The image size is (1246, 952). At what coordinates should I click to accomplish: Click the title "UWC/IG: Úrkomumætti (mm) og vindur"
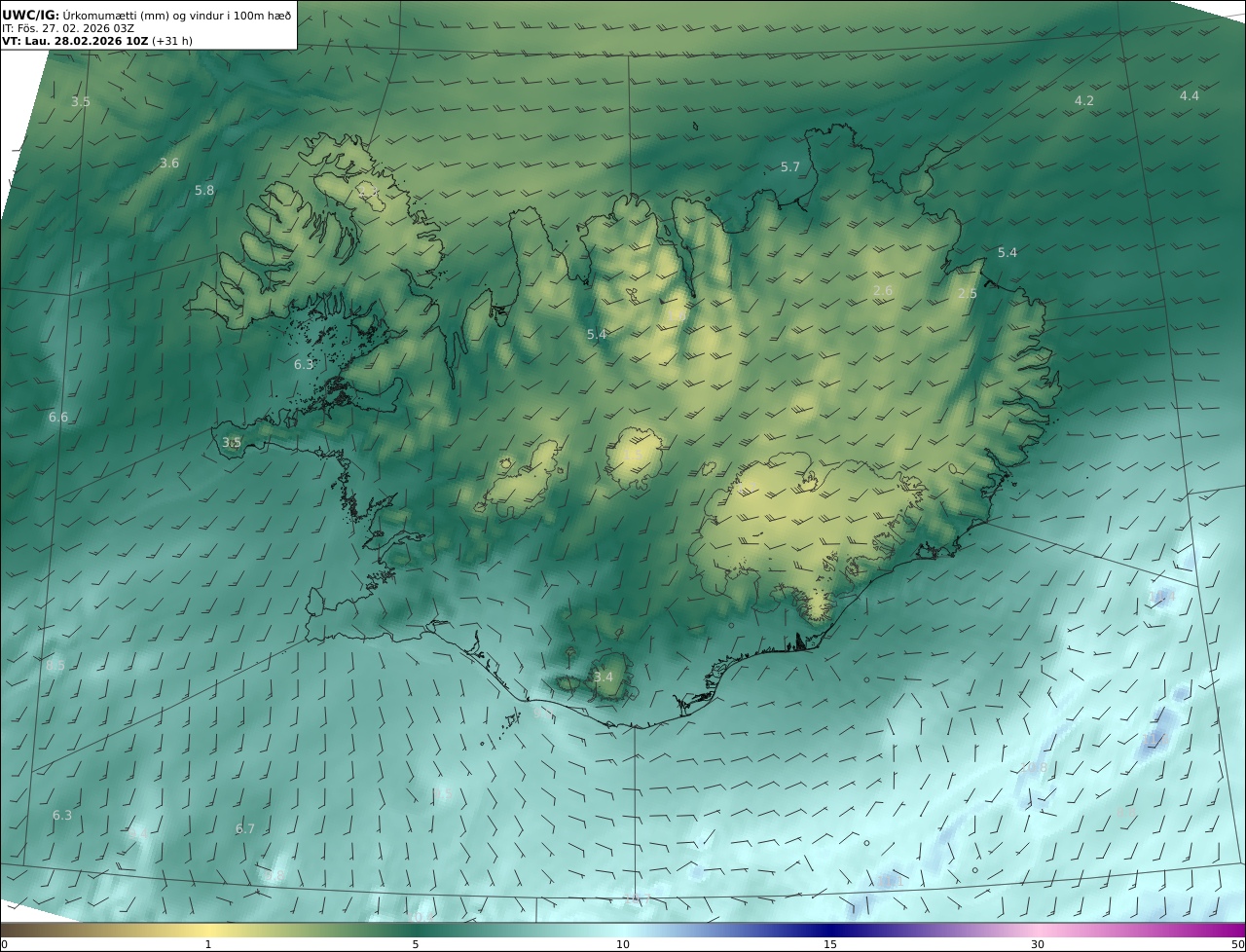tap(115, 15)
